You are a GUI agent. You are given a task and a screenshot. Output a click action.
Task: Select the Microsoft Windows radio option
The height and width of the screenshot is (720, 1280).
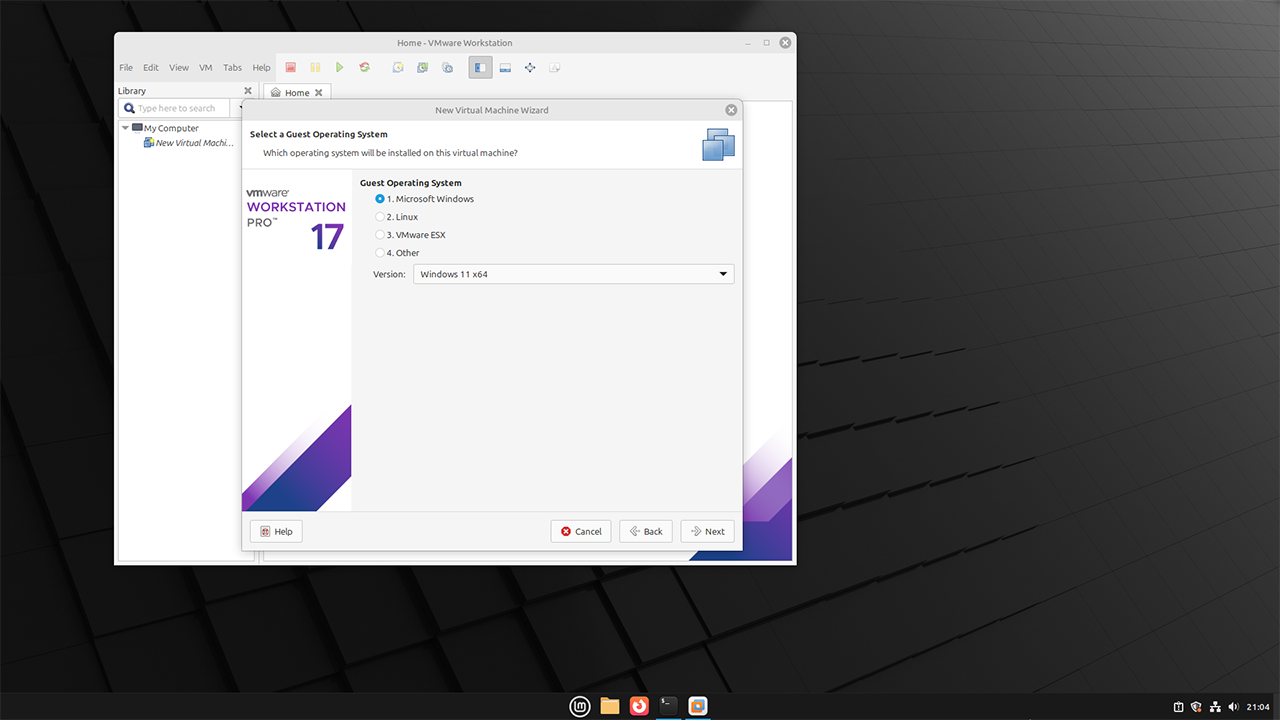(380, 199)
